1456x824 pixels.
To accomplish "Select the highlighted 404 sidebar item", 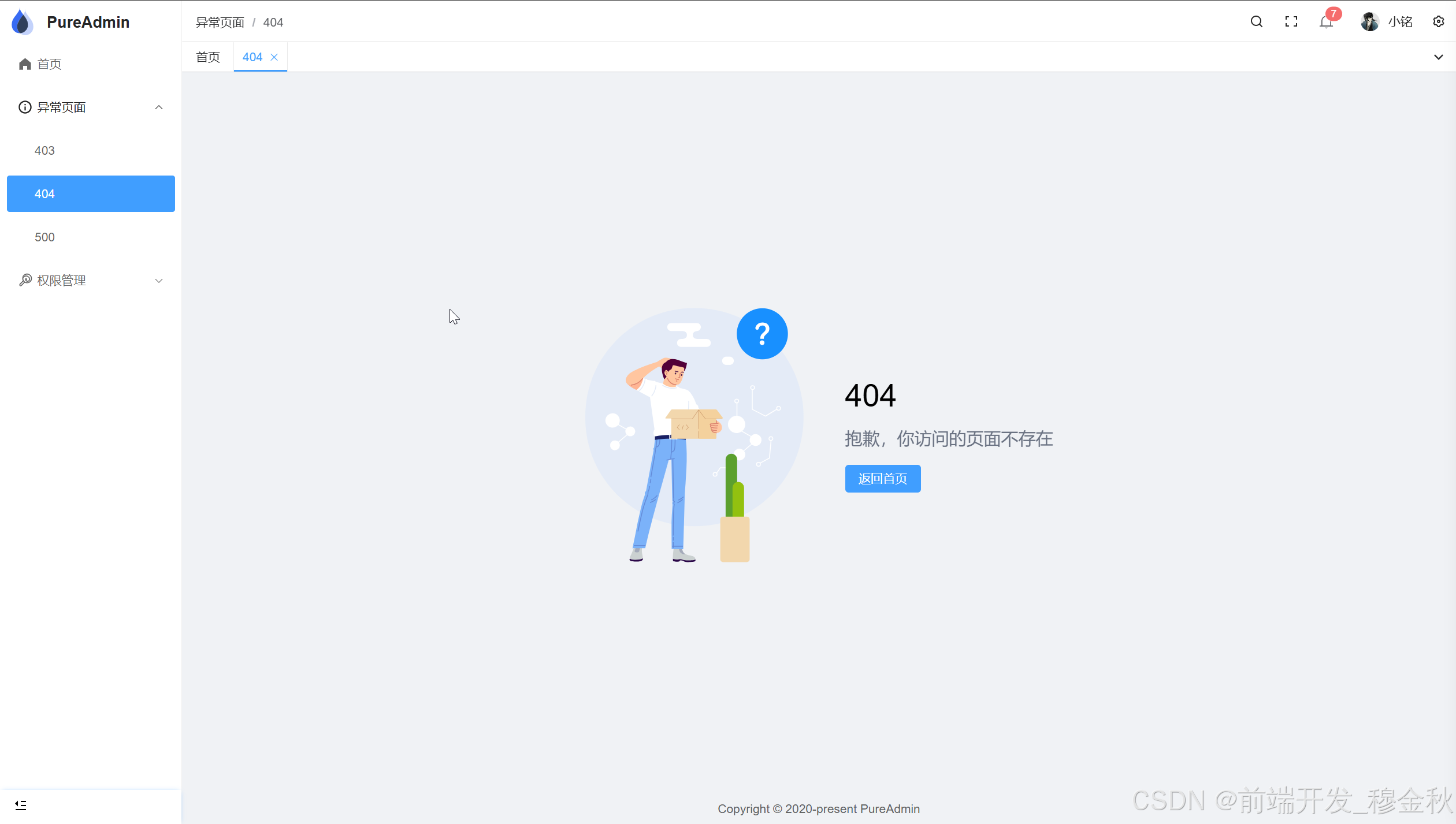I will pyautogui.click(x=91, y=194).
